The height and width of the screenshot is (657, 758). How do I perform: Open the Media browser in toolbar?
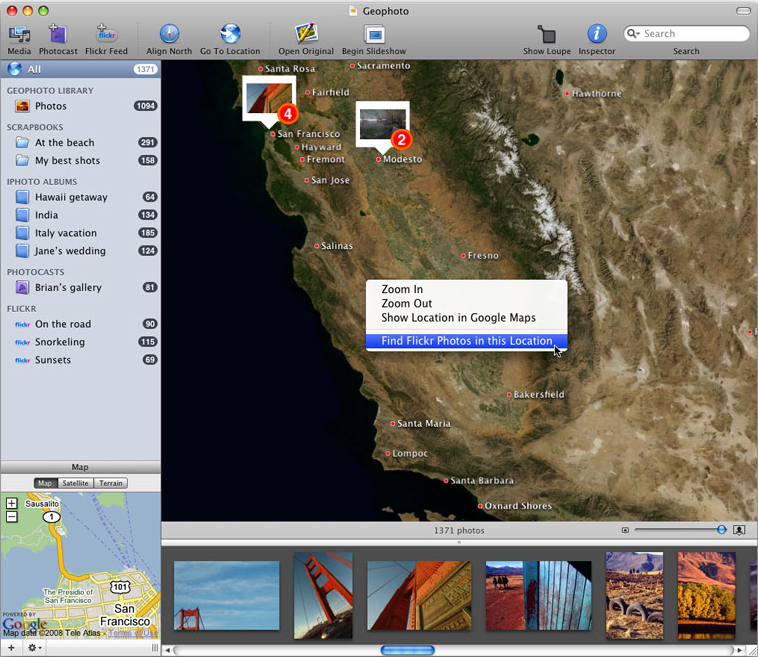coord(18,36)
